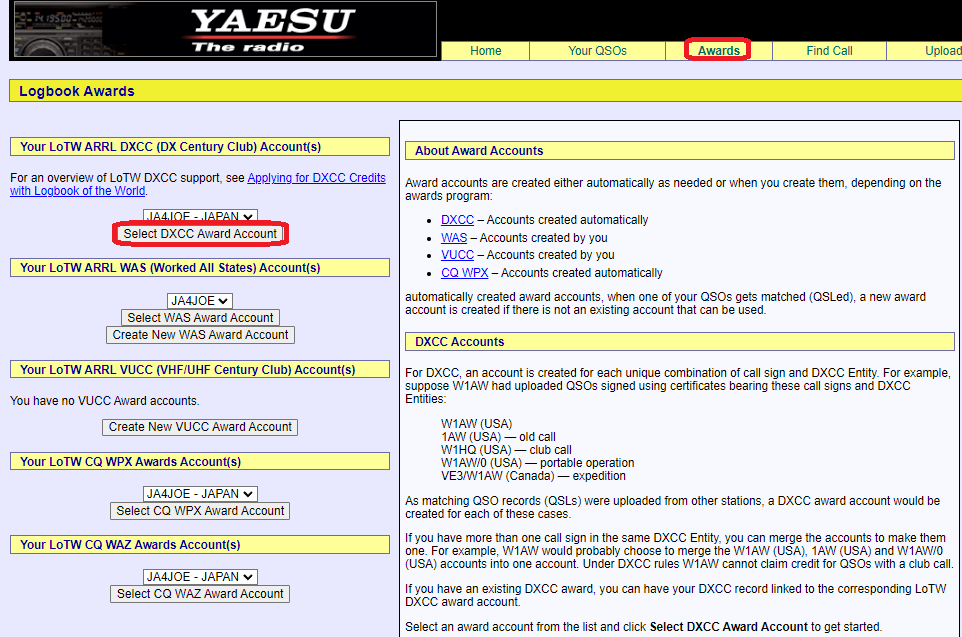This screenshot has width=962, height=637.
Task: Click the Yaesu The radio banner image
Action: tap(223, 29)
